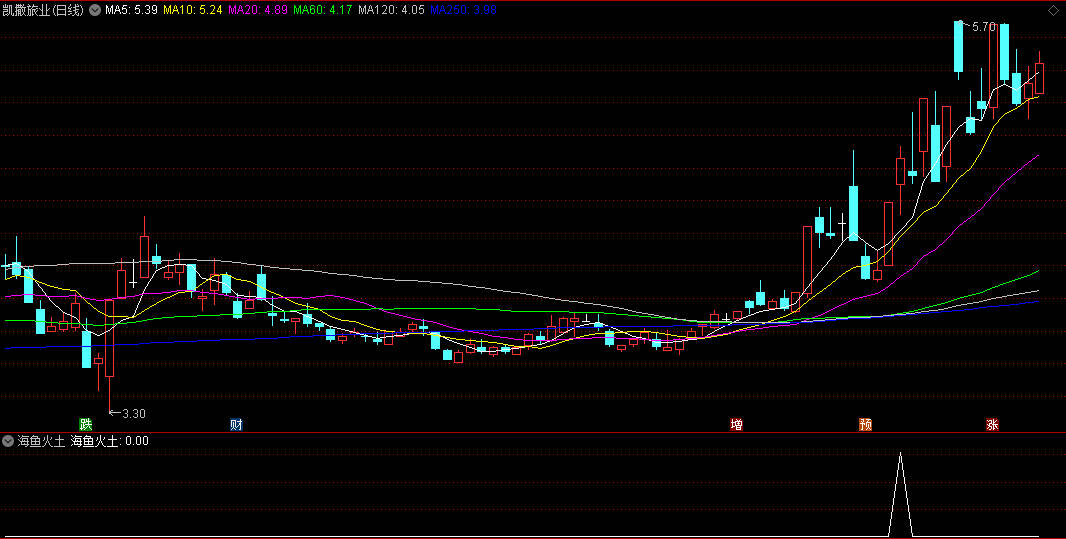Select the MA5: 5.39 label
This screenshot has height=539, width=1066.
pyautogui.click(x=131, y=10)
